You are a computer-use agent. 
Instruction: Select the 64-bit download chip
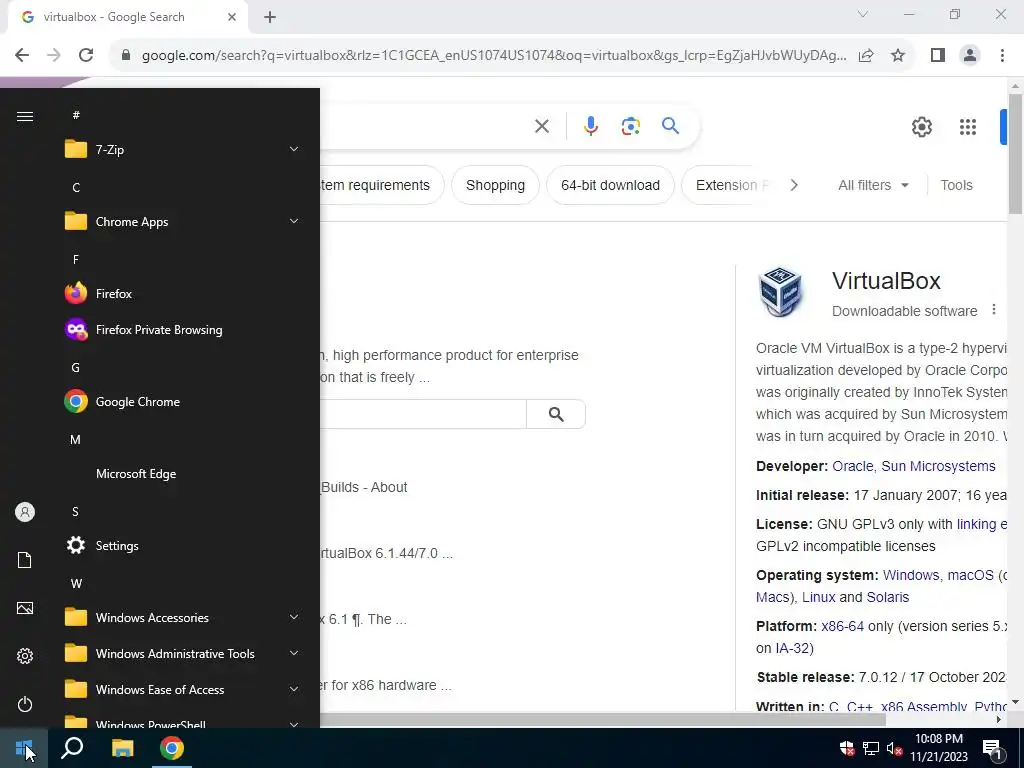[x=610, y=185]
